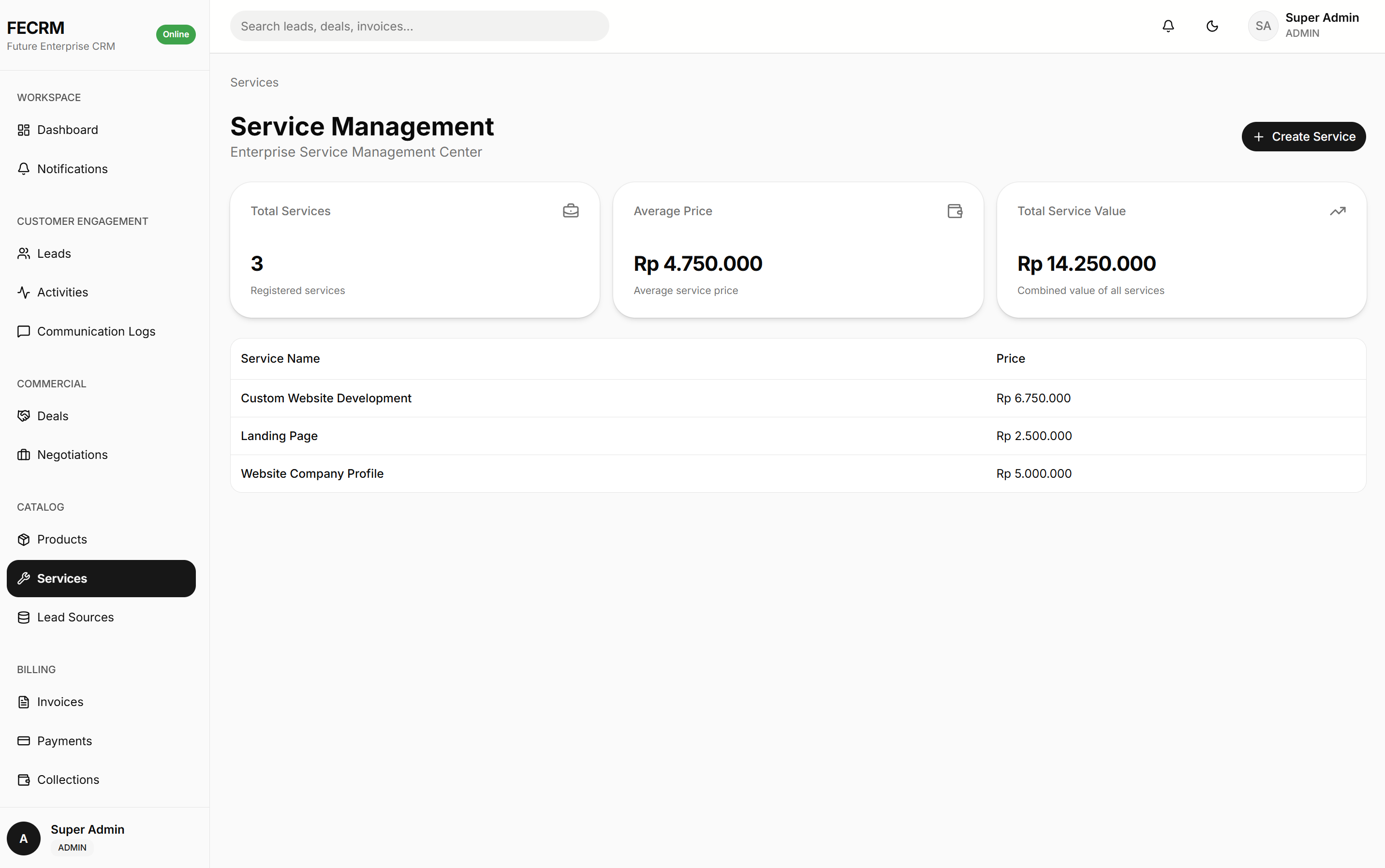Click the Activities label in sidebar
Viewport: 1385px width, 868px height.
tap(62, 292)
